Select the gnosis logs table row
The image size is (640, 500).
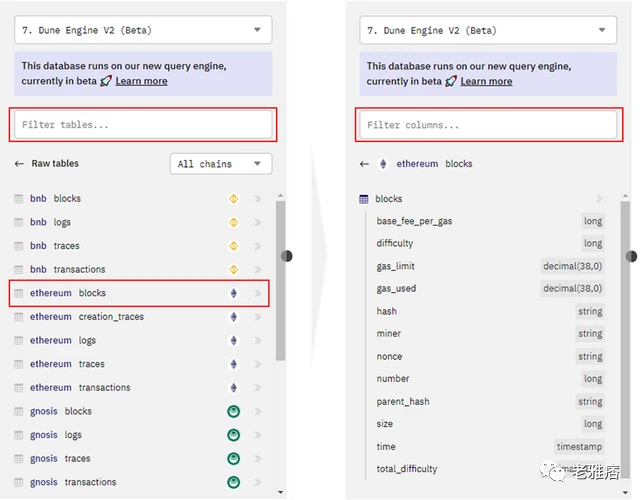coord(139,435)
